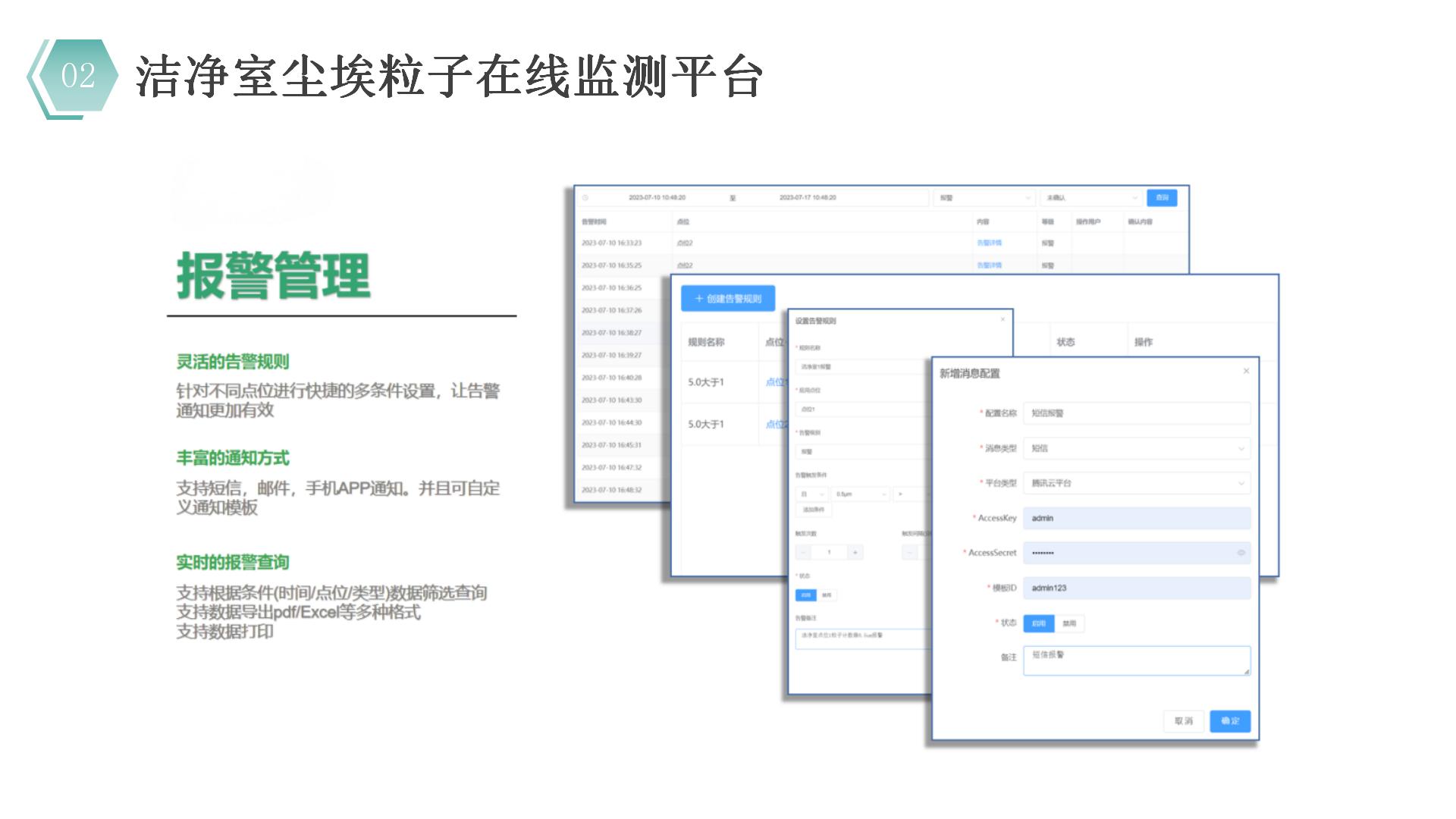Image resolution: width=1456 pixels, height=819 pixels.
Task: Click the 02 hexagon badge
Action: pos(77,76)
